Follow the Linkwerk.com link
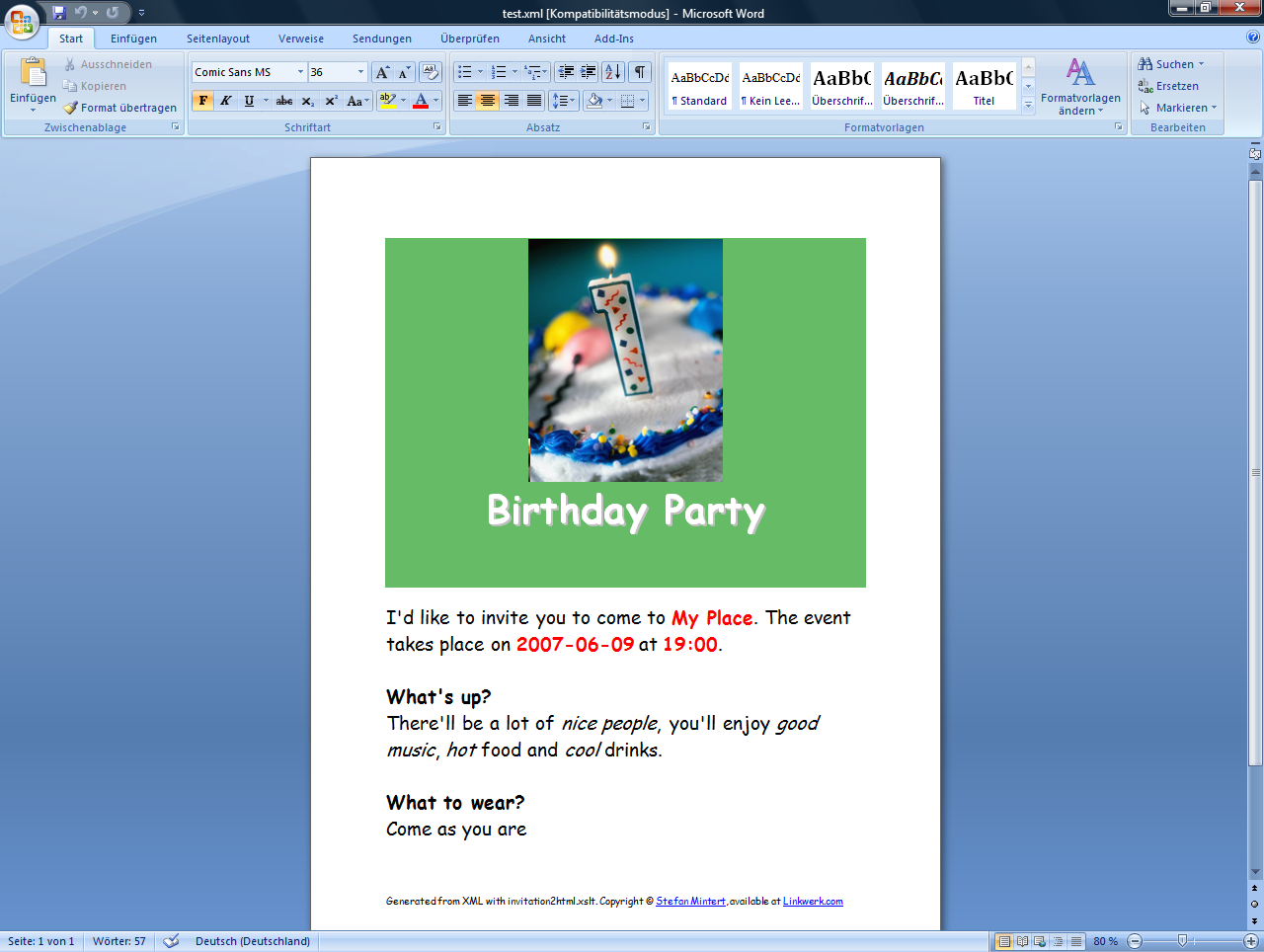The width and height of the screenshot is (1264, 952). pyautogui.click(x=813, y=902)
